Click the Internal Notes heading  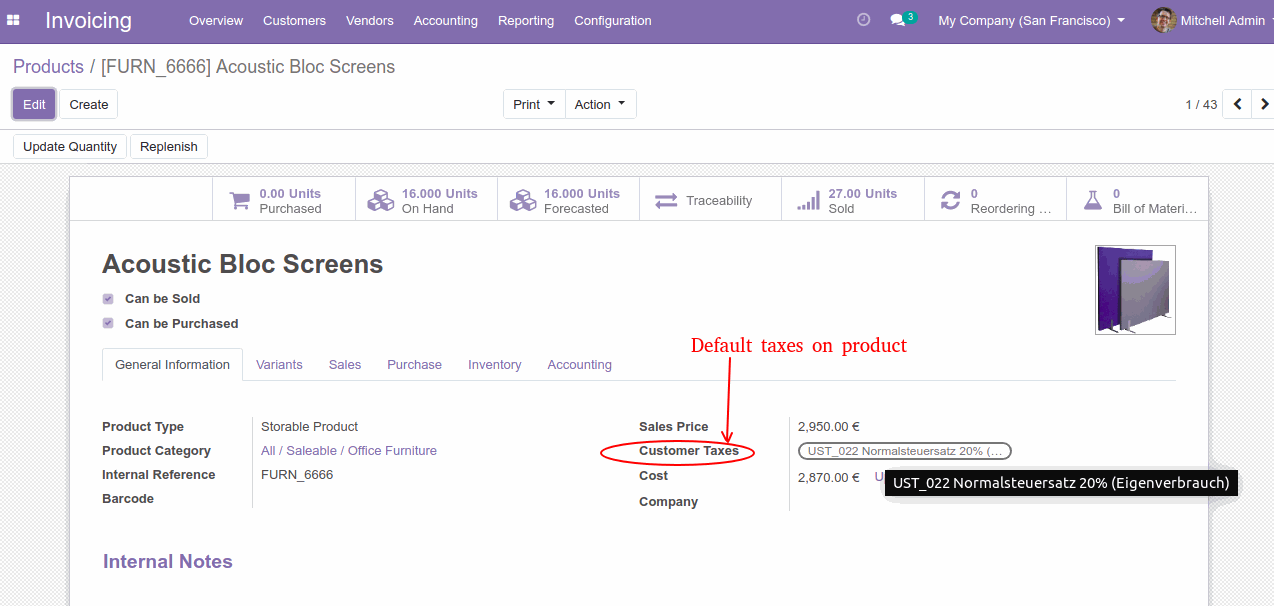168,562
